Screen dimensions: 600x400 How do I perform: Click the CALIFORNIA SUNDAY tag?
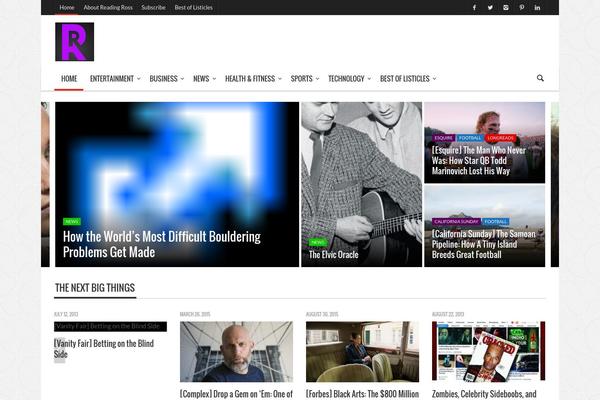click(x=456, y=222)
